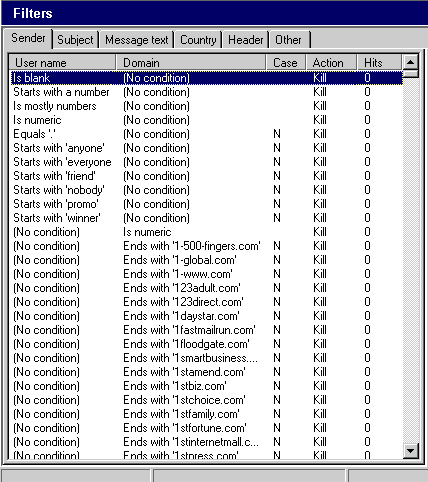Select the '1-500-fingers.com' domain filter
This screenshot has height=482, width=428.
pos(206,246)
